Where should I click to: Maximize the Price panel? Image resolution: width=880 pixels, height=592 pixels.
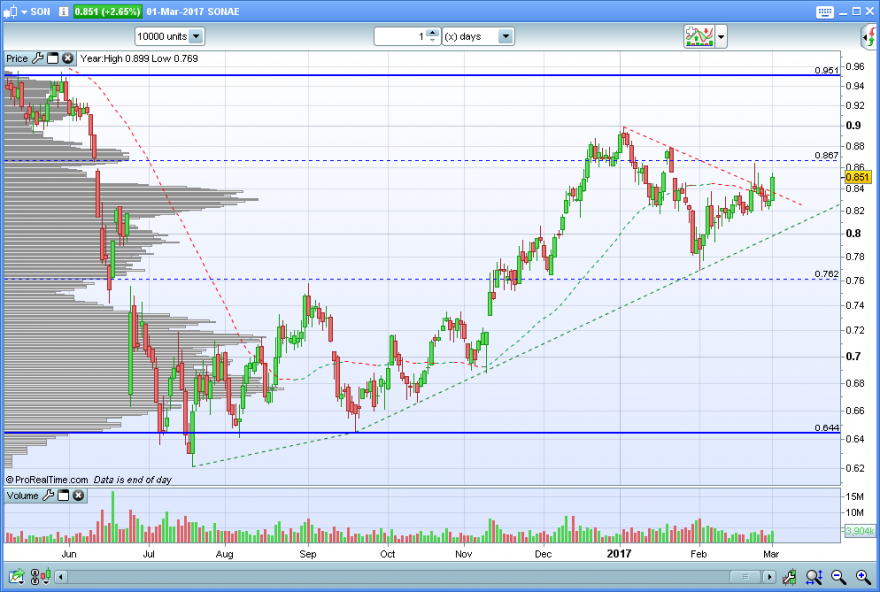53,58
